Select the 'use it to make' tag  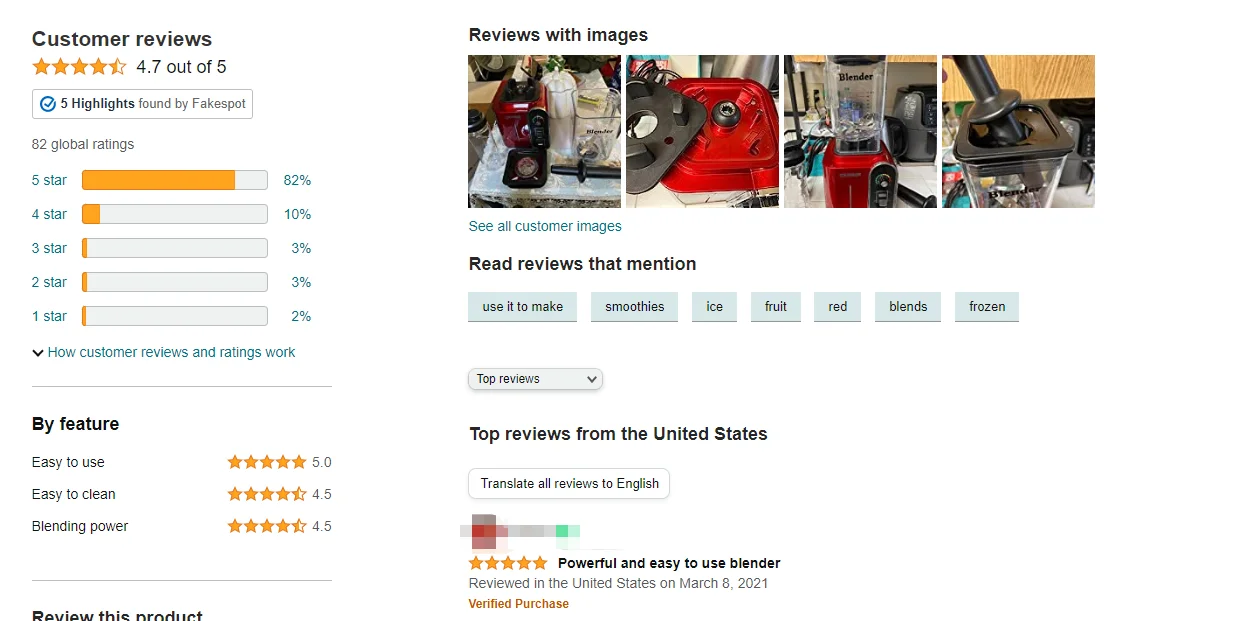522,306
